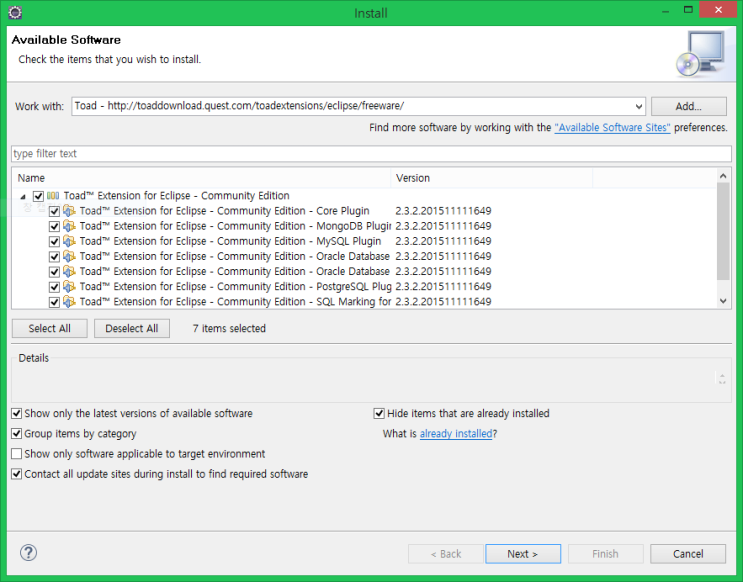Viewport: 743px width, 582px height.
Task: Uncheck the PostgreSQL Plugin checkbox
Action: coord(54,287)
